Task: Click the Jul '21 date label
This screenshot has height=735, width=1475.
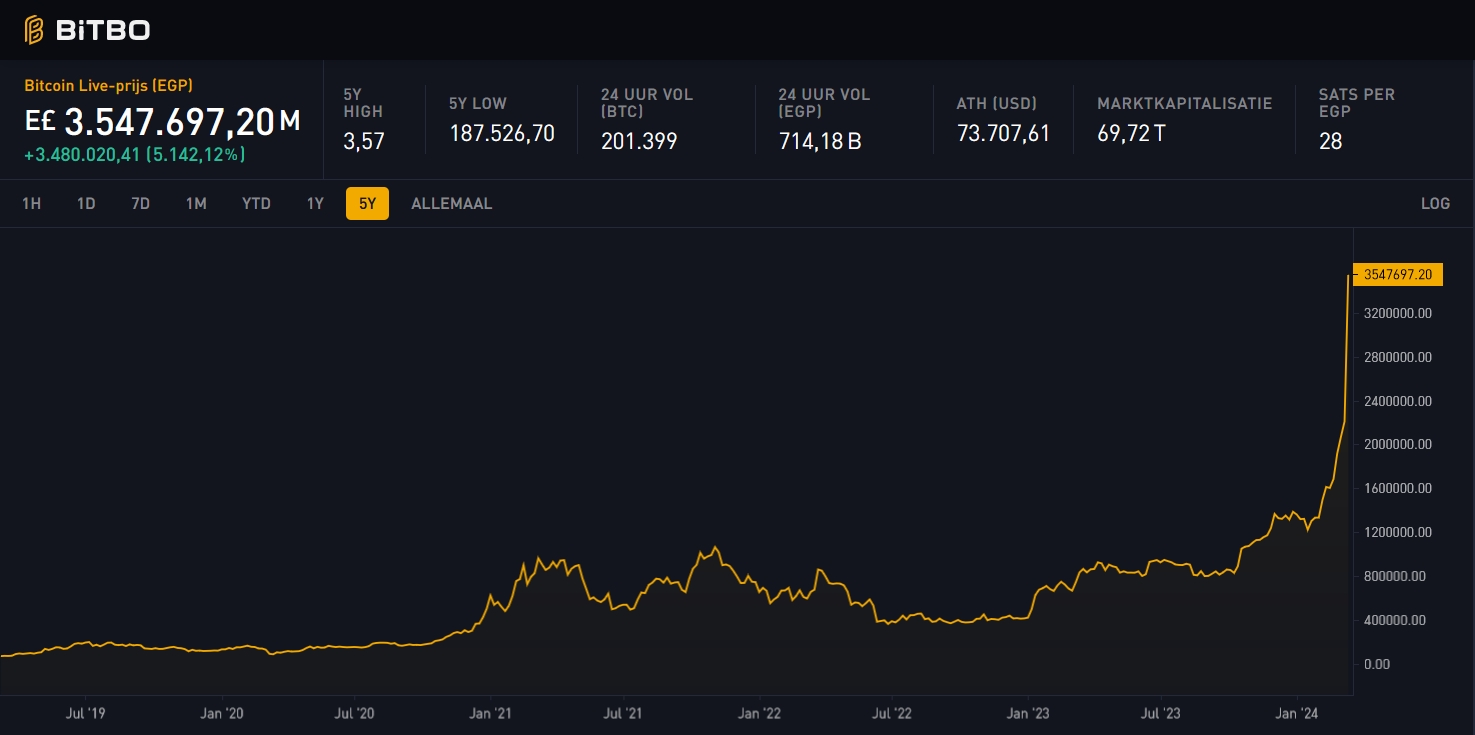Action: point(623,713)
